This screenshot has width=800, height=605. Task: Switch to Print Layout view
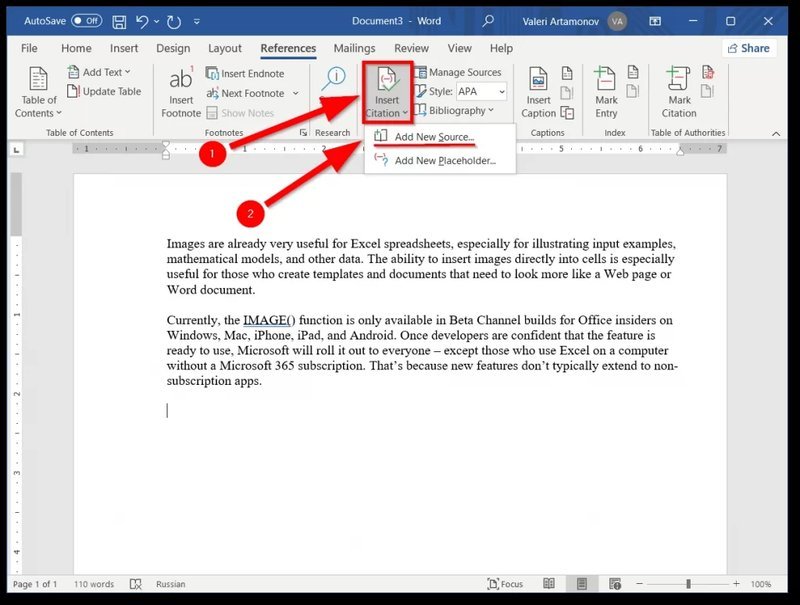(582, 584)
